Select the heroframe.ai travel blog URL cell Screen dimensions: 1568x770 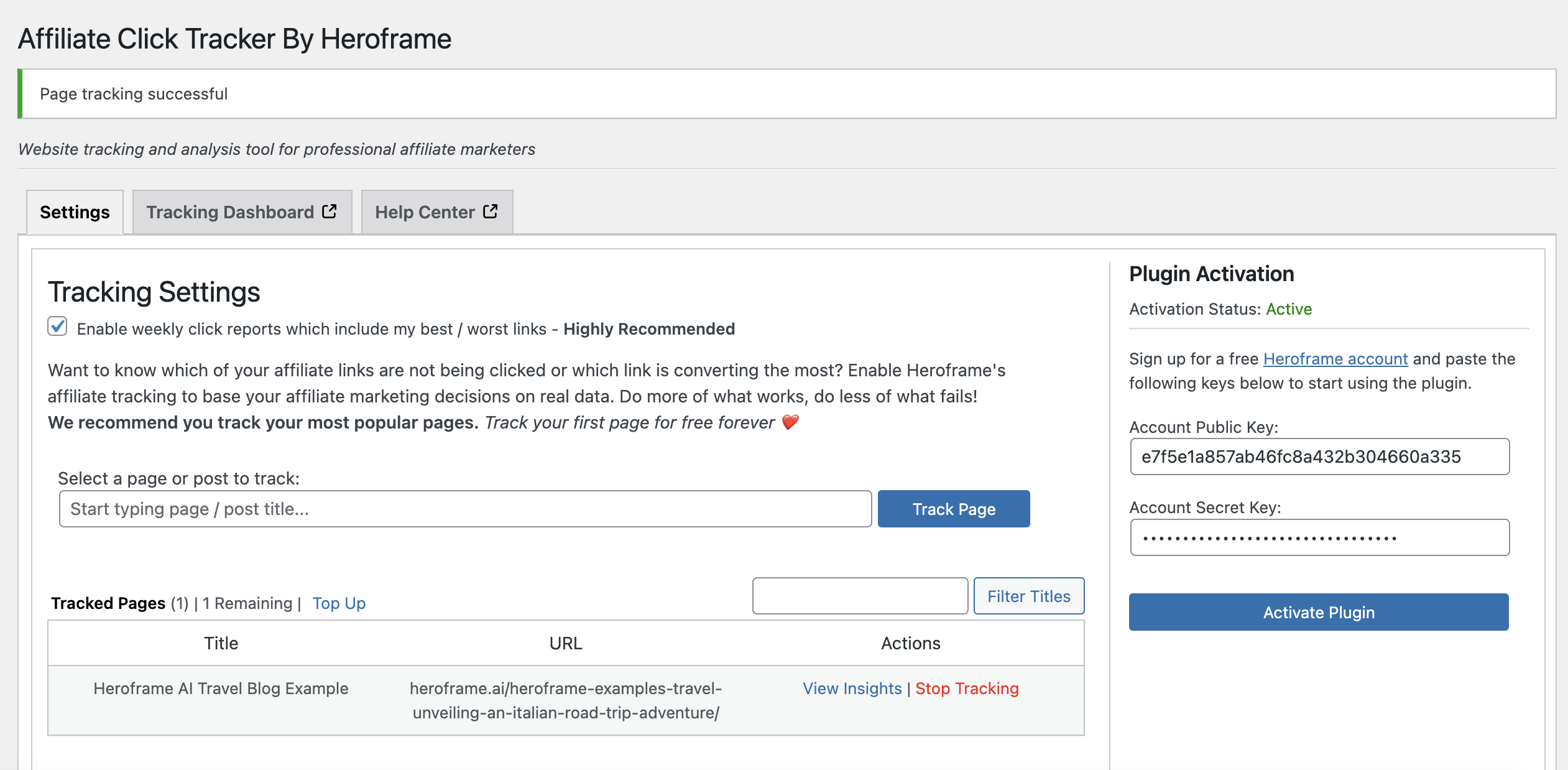[x=566, y=700]
